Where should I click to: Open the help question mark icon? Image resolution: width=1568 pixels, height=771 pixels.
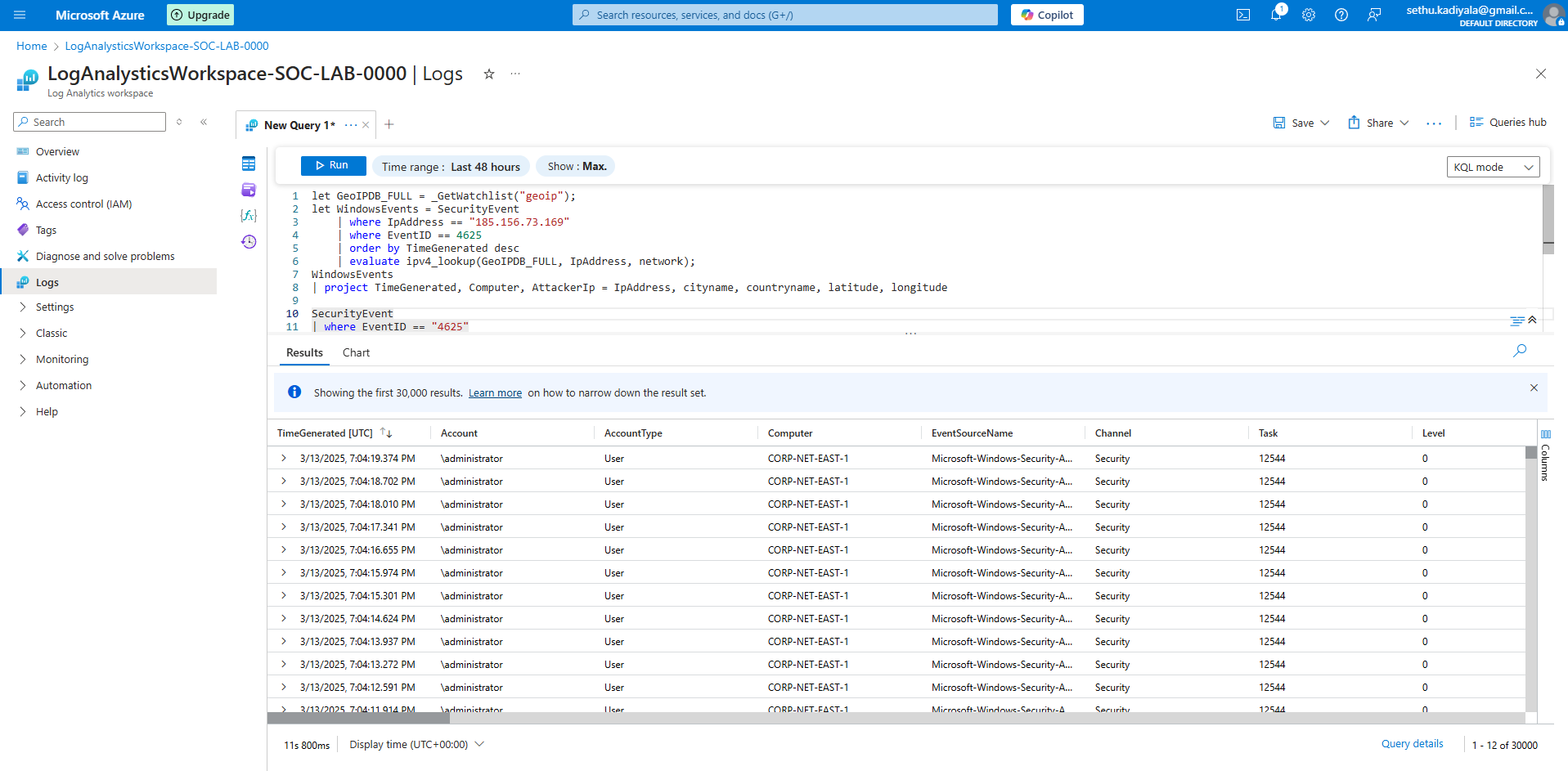tap(1341, 15)
